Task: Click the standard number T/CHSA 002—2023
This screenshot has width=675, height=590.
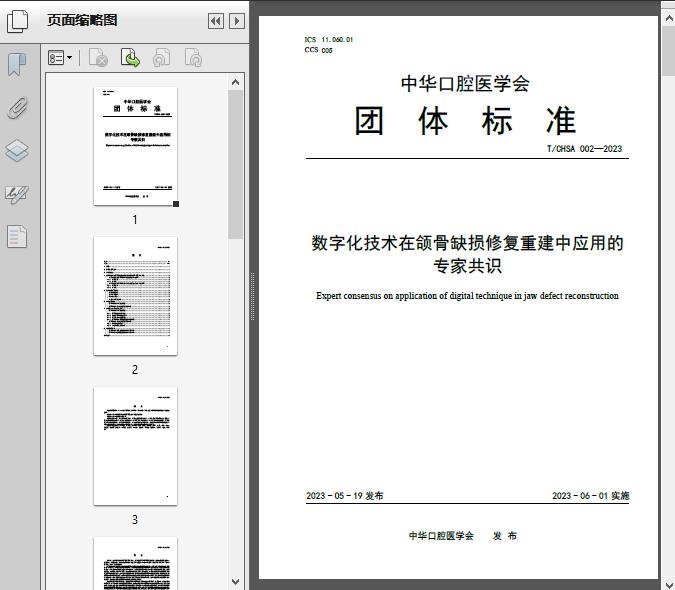Action: tap(584, 149)
